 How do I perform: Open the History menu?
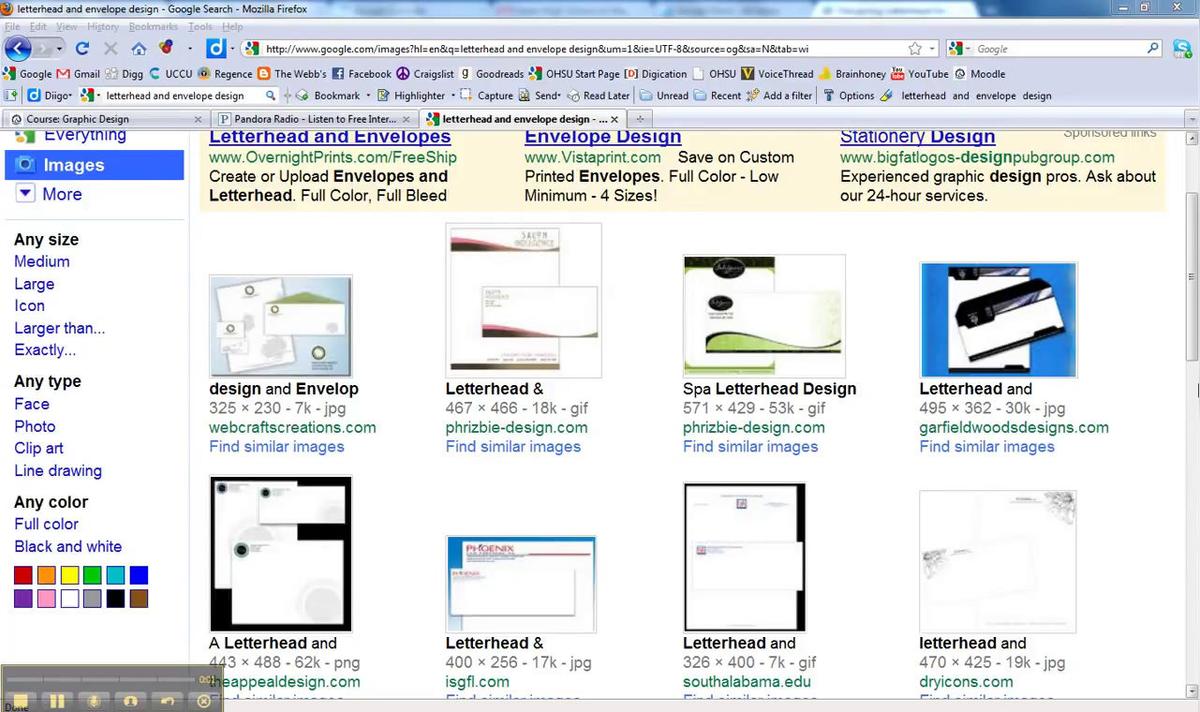pos(103,26)
